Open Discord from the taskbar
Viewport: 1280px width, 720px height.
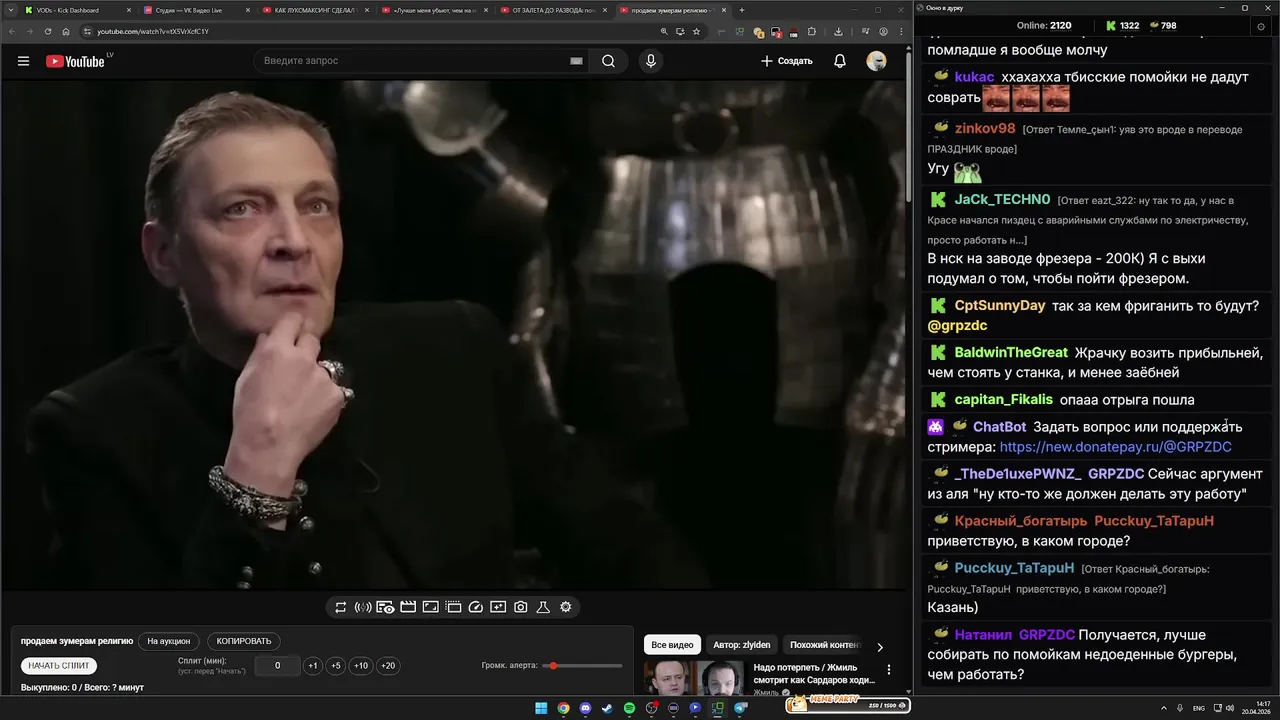585,708
